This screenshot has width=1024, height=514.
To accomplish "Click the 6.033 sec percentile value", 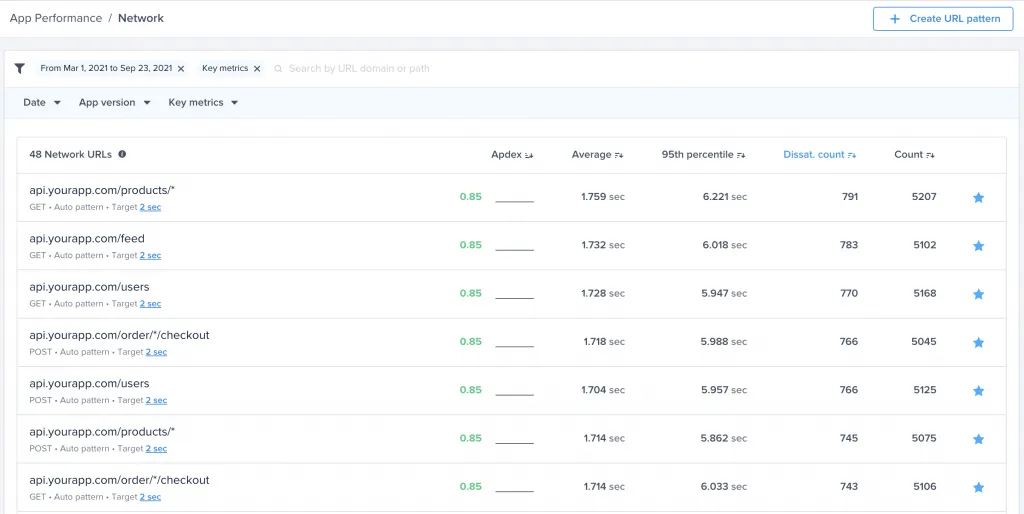I will point(724,487).
